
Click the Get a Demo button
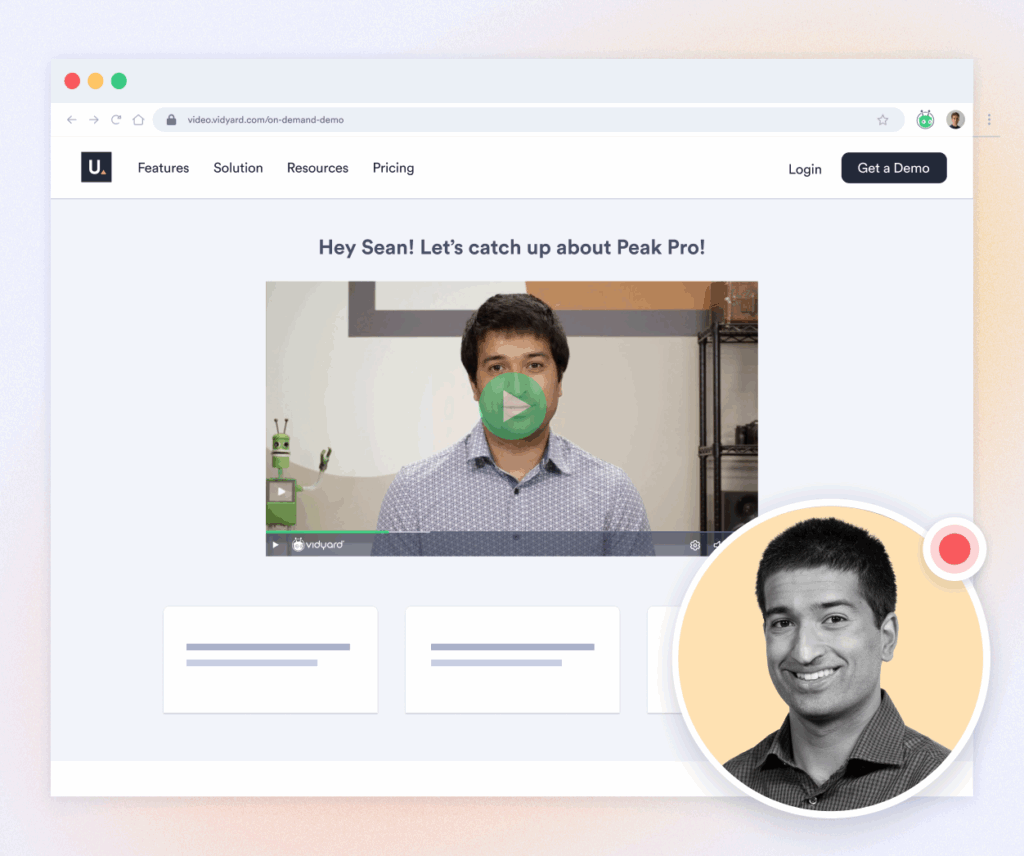tap(893, 168)
